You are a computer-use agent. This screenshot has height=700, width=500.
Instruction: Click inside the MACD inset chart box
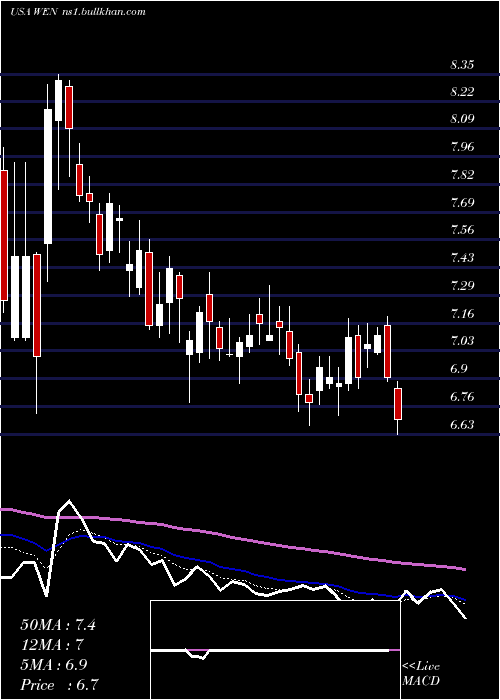[x=275, y=650]
